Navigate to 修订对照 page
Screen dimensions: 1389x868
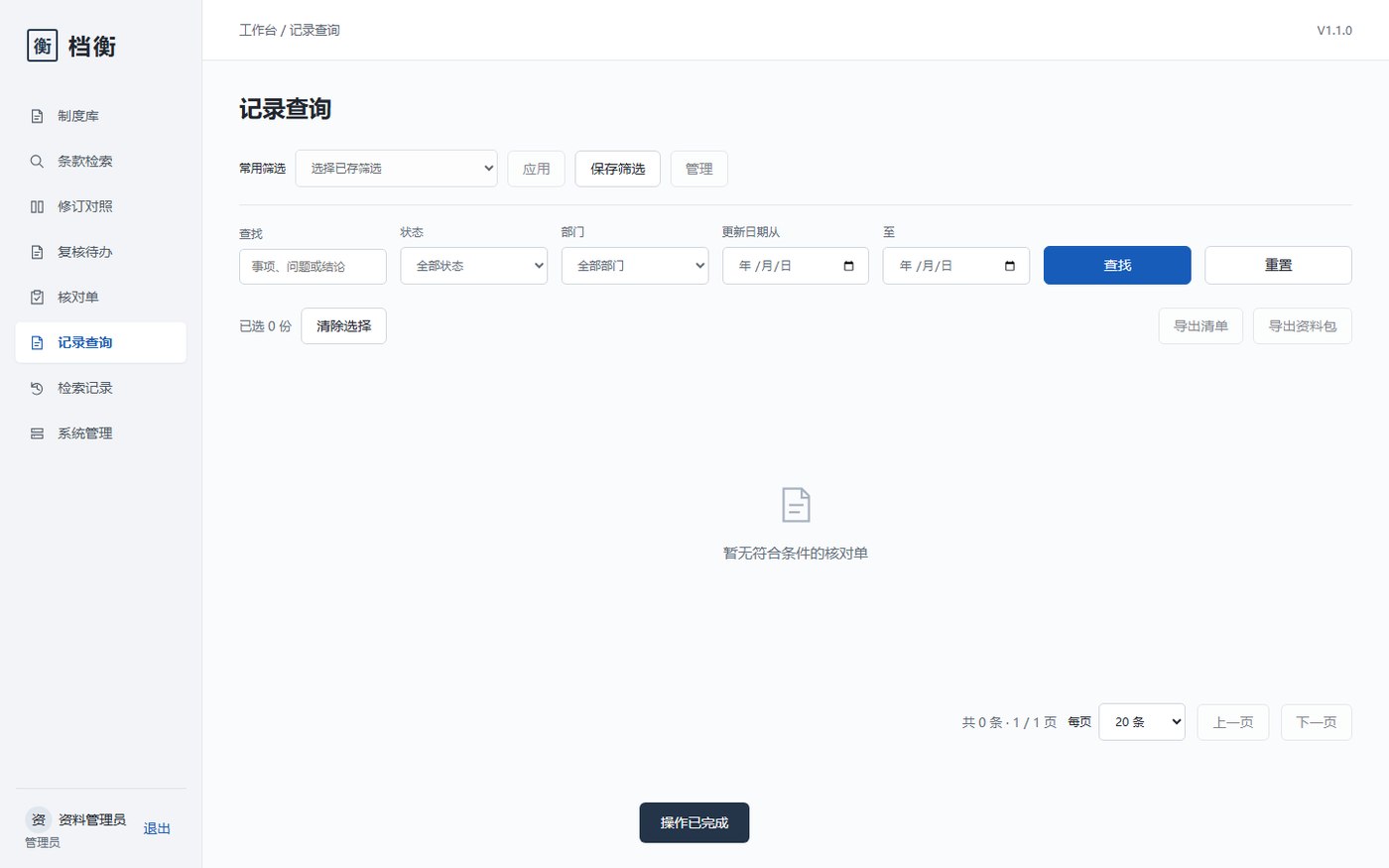tap(100, 206)
